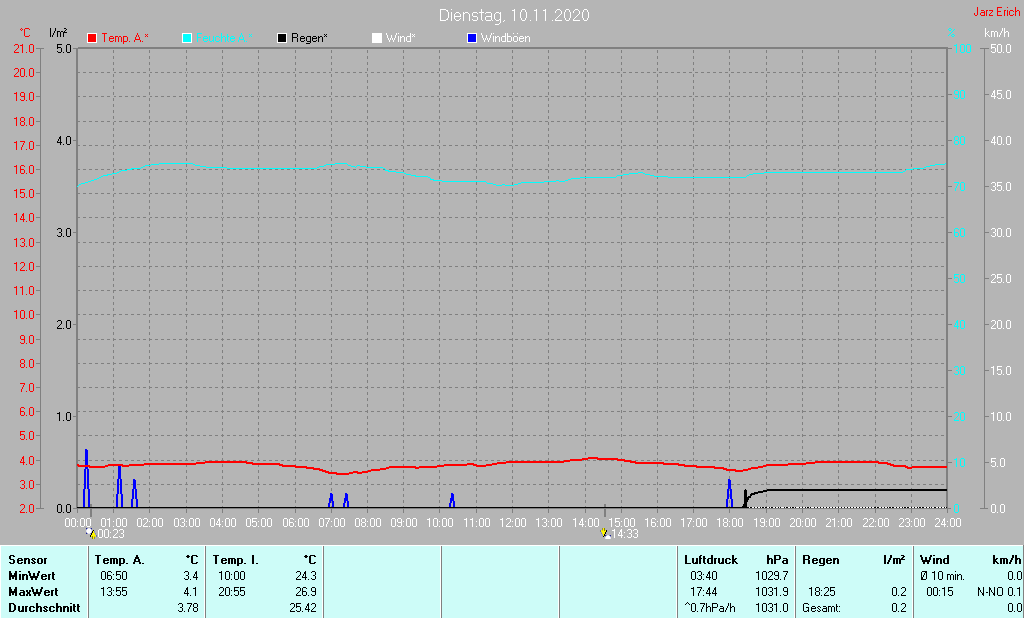Click the 'Temp. A.' column header in table
This screenshot has width=1024, height=618.
[120, 561]
